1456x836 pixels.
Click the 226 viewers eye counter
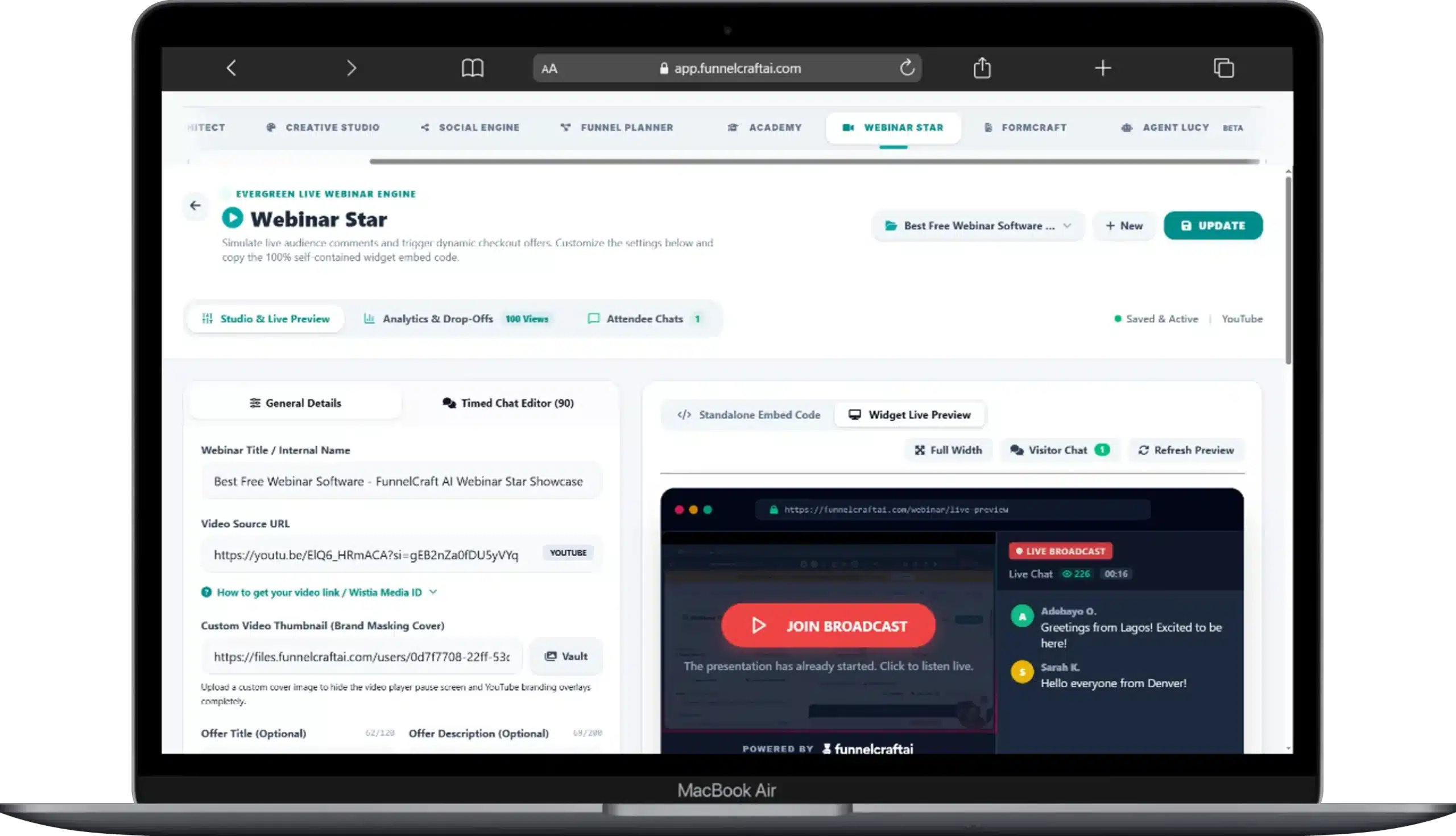[x=1077, y=574]
